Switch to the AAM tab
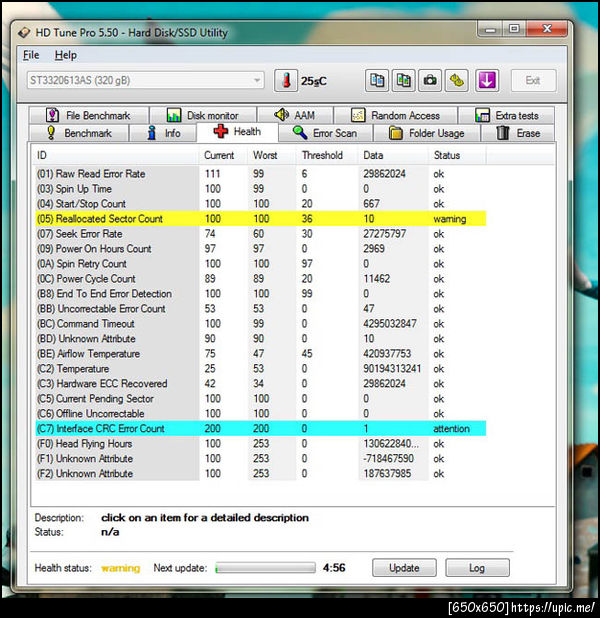 [x=295, y=115]
